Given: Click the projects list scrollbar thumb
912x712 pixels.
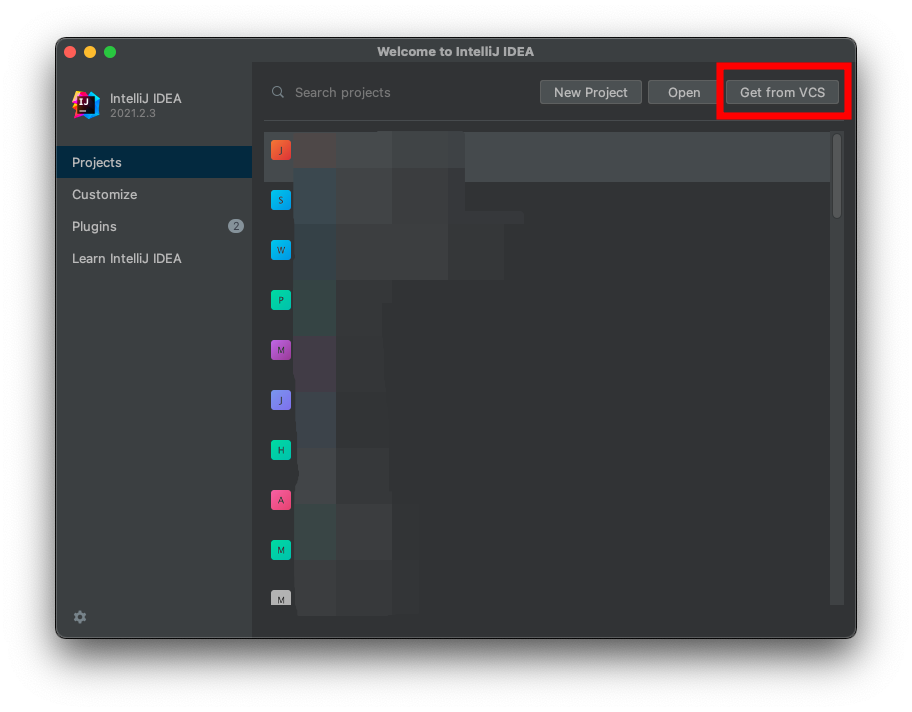Looking at the screenshot, I should 836,176.
